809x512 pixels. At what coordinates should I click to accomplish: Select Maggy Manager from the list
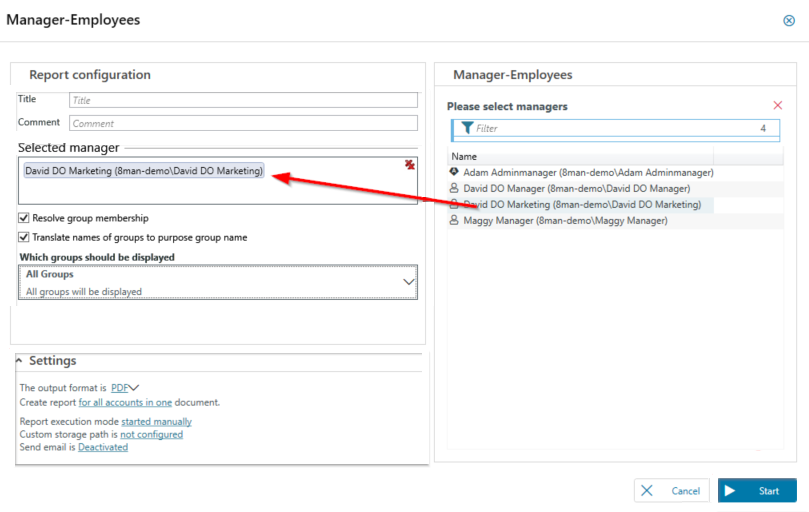click(565, 220)
